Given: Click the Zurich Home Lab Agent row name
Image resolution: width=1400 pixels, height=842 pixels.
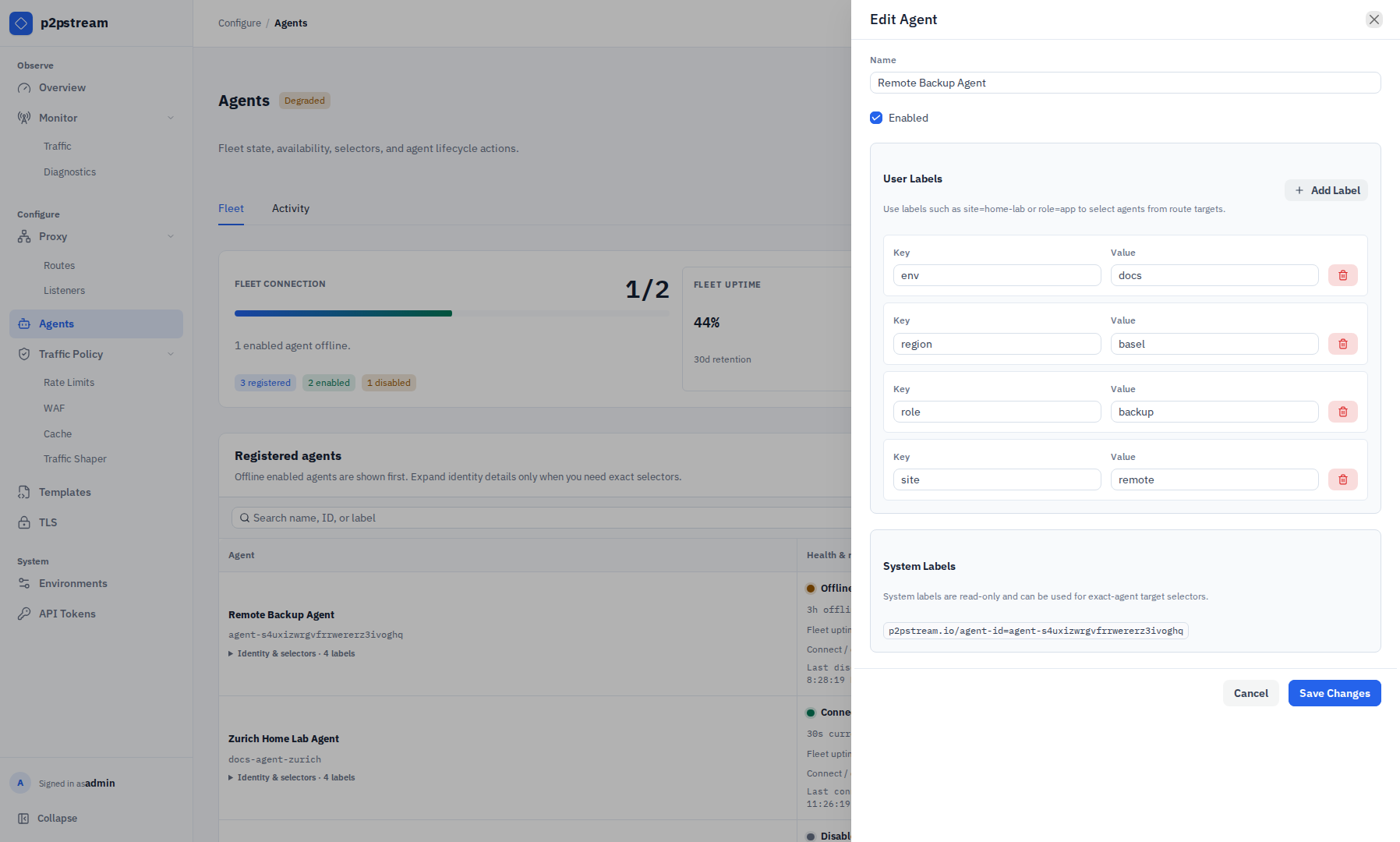Looking at the screenshot, I should point(284,738).
